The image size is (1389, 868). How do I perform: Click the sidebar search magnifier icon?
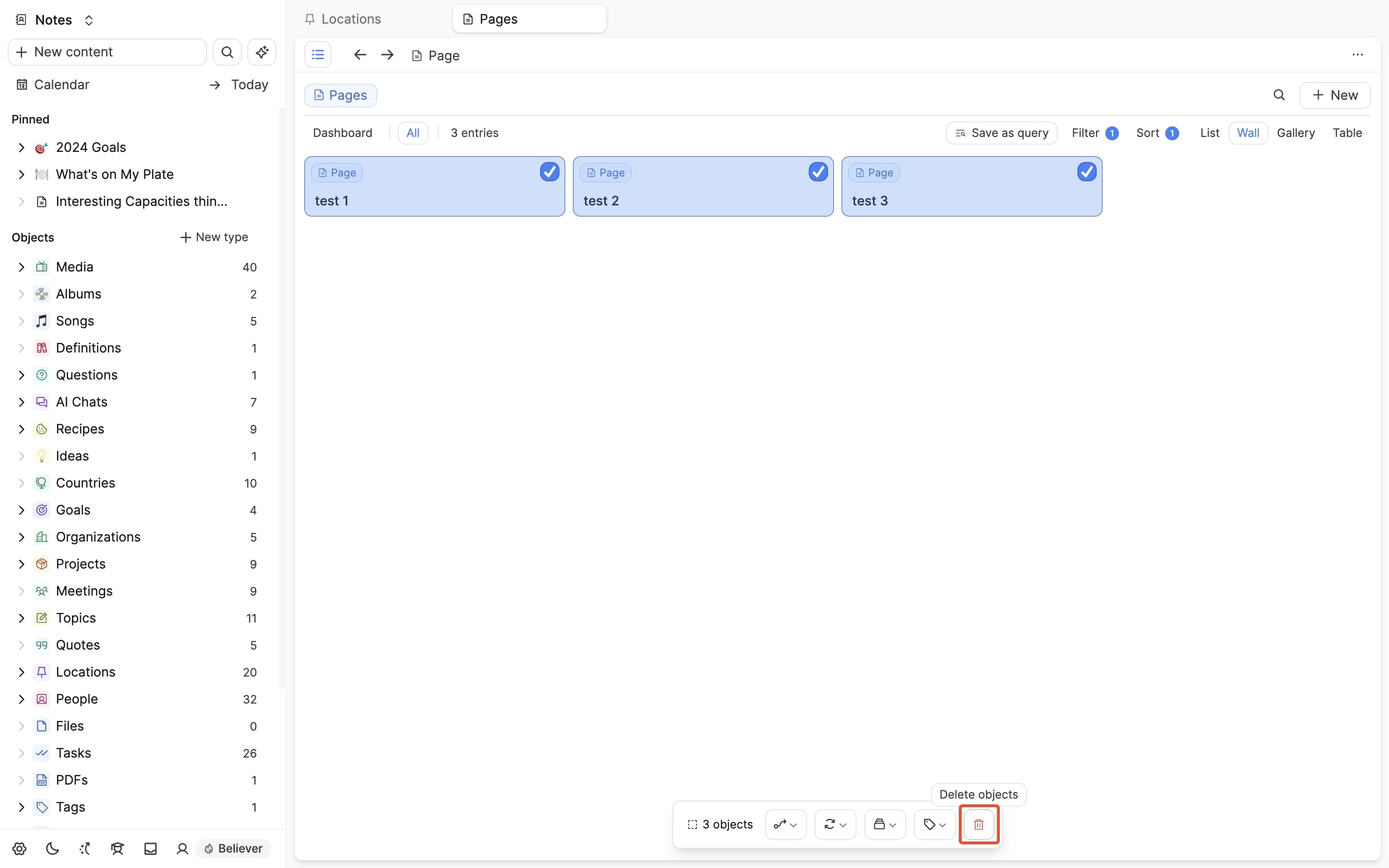227,52
